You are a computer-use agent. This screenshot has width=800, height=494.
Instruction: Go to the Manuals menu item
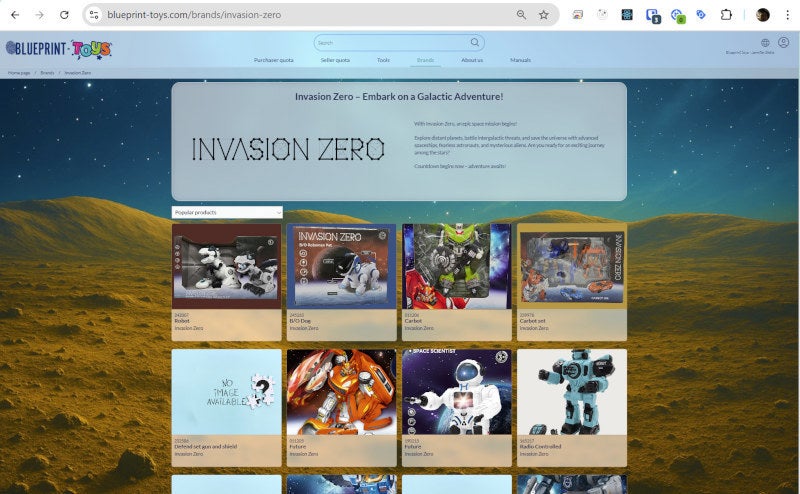pos(520,60)
